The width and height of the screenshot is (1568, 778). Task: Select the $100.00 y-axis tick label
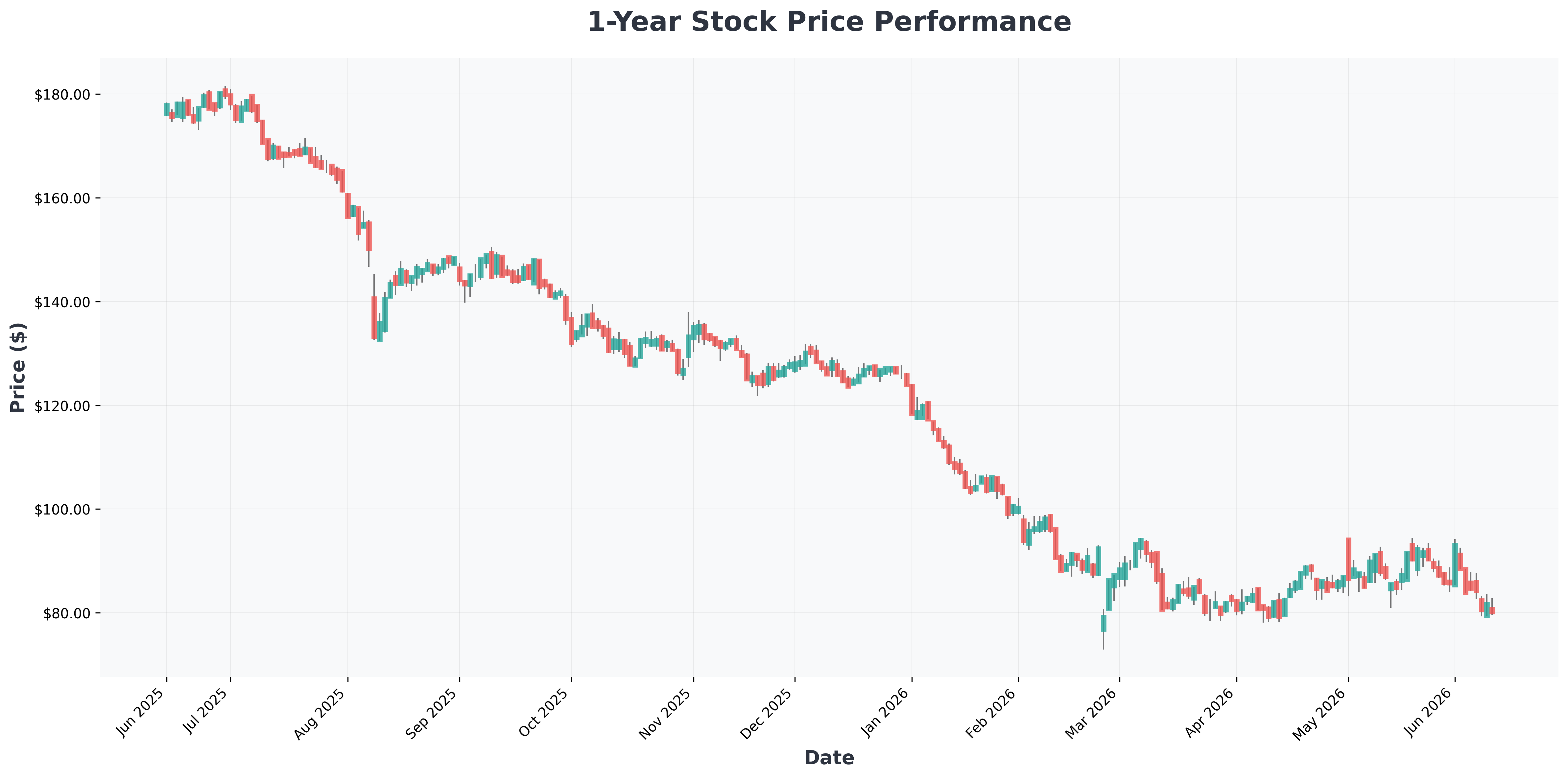tap(63, 509)
